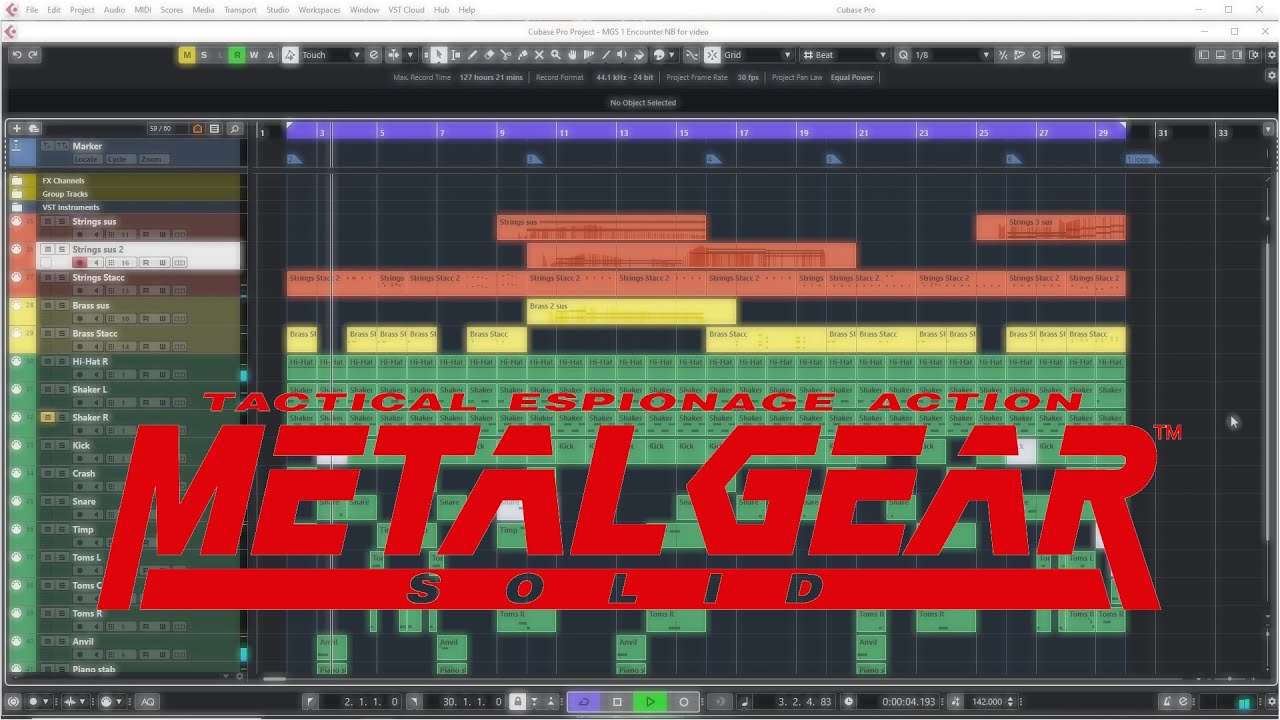1280x720 pixels.
Task: Toggle global Solo S state button
Action: point(204,55)
